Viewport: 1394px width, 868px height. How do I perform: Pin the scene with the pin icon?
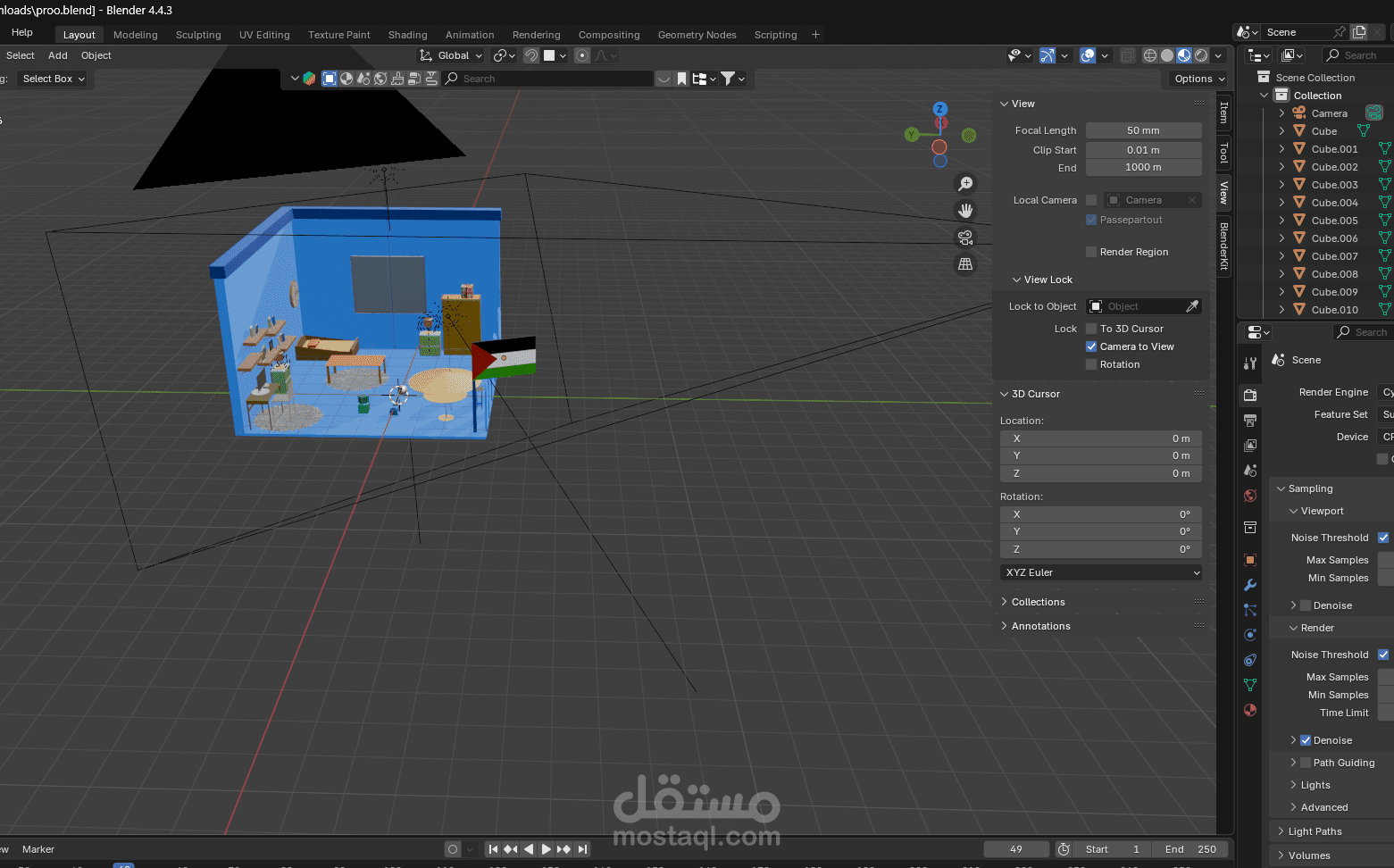pyautogui.click(x=1339, y=32)
